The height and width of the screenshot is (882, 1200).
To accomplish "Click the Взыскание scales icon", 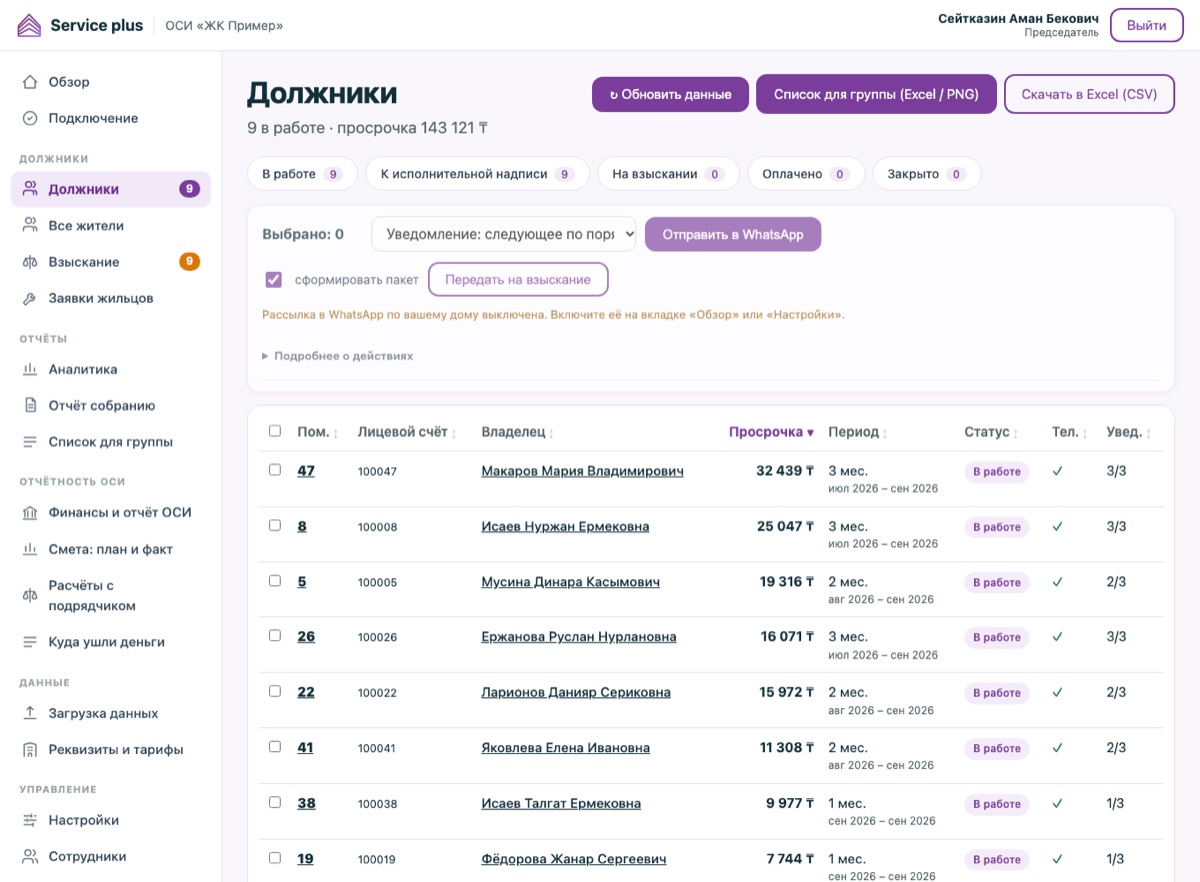I will 30,262.
